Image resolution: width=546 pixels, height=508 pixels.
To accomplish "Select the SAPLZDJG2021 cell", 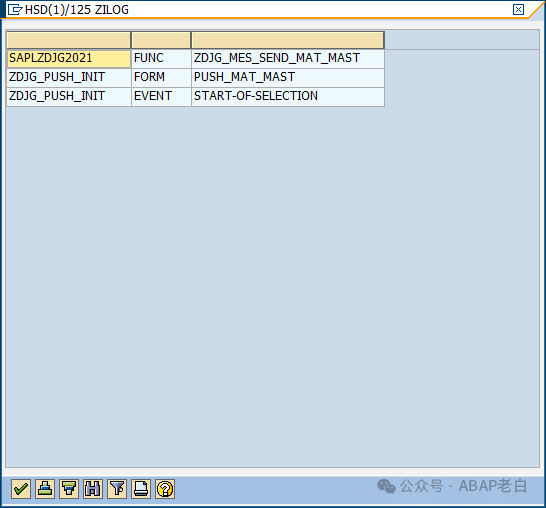I will [69, 58].
